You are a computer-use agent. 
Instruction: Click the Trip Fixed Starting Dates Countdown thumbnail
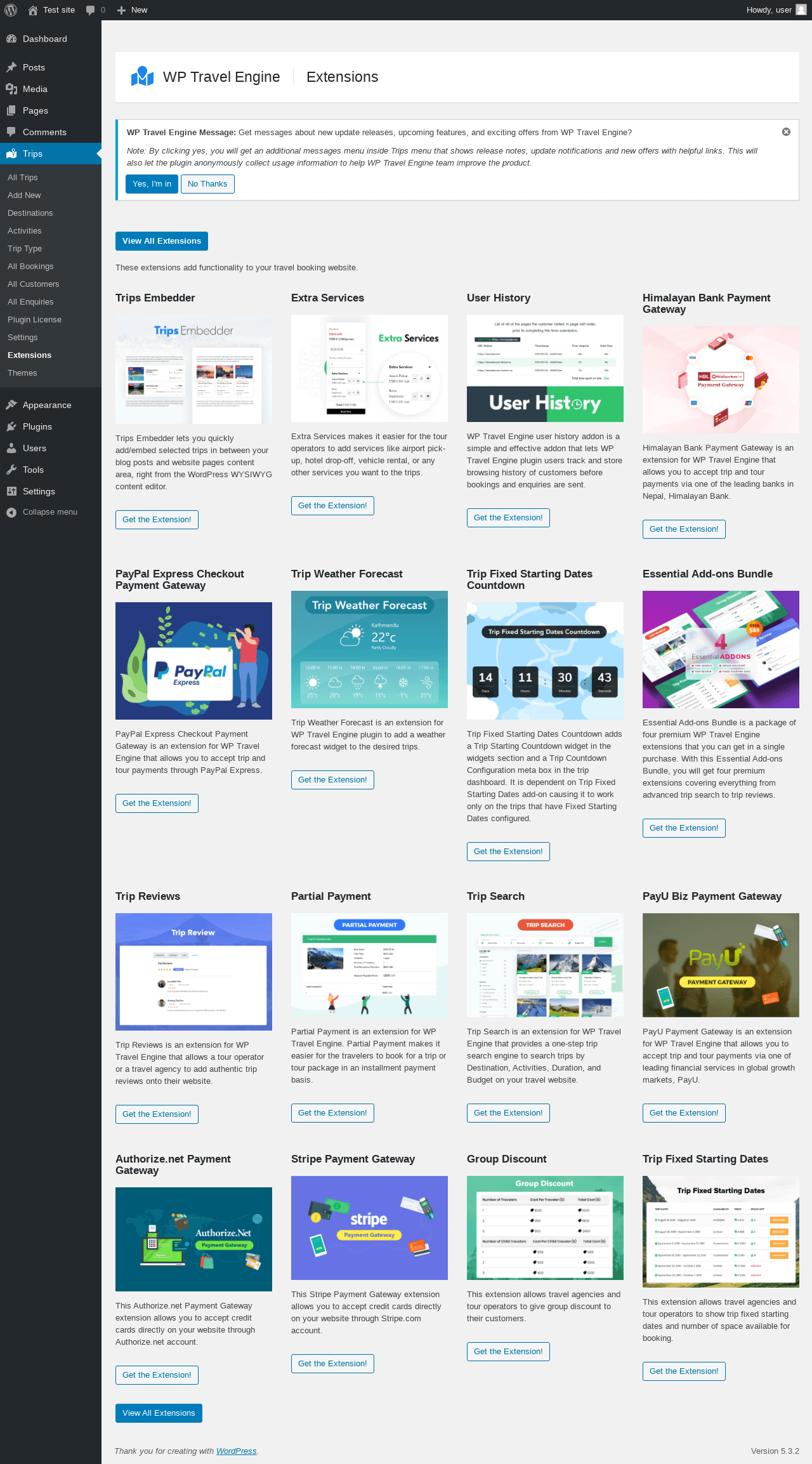coord(545,661)
